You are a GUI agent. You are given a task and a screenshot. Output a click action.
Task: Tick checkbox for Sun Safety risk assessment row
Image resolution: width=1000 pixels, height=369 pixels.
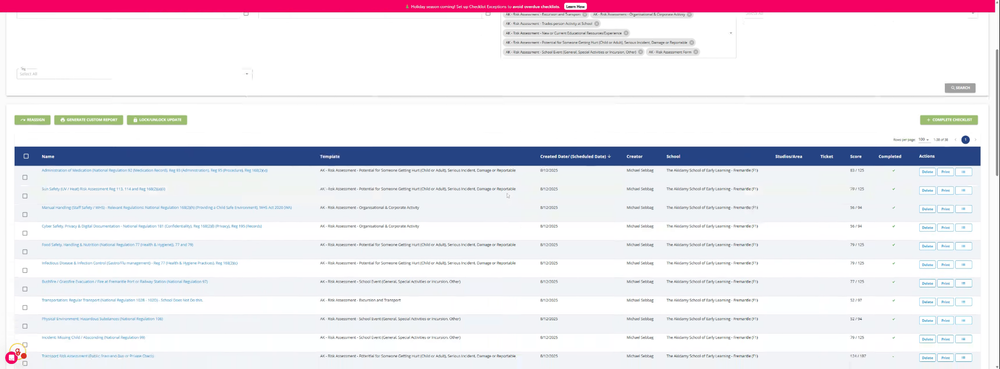tap(25, 196)
